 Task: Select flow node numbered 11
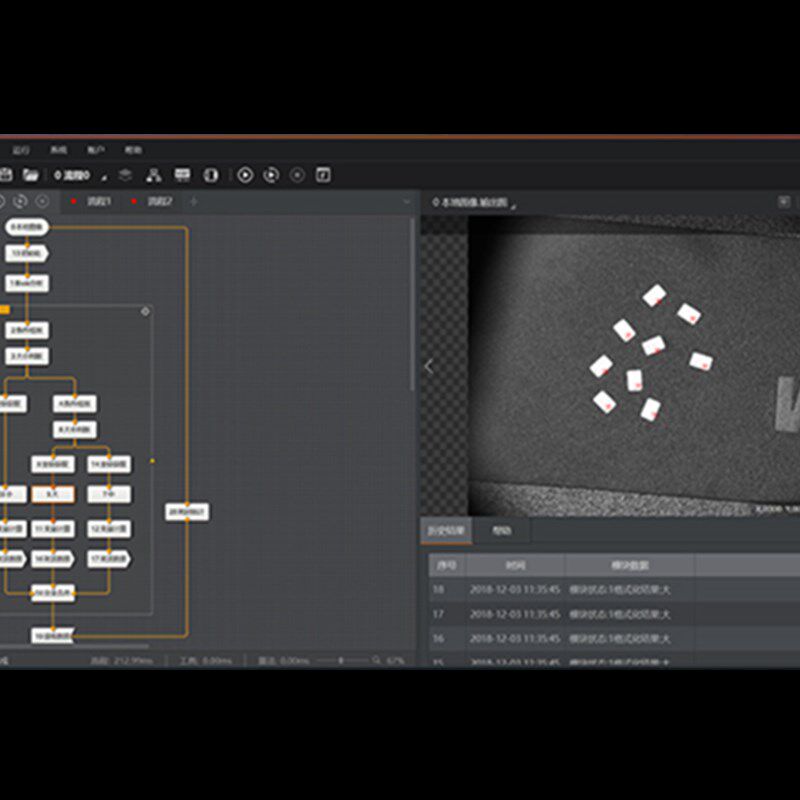point(53,529)
